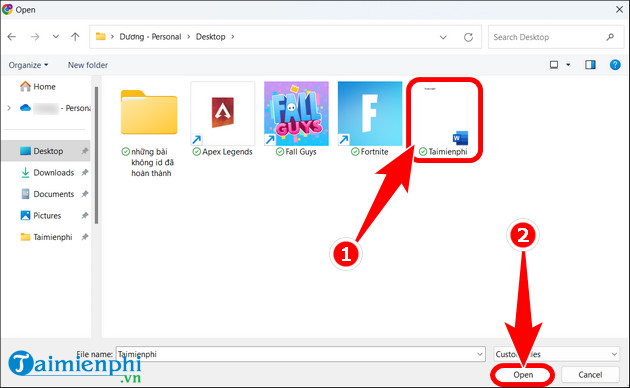Click the folder icon in address bar
The image size is (630, 388).
click(x=100, y=37)
